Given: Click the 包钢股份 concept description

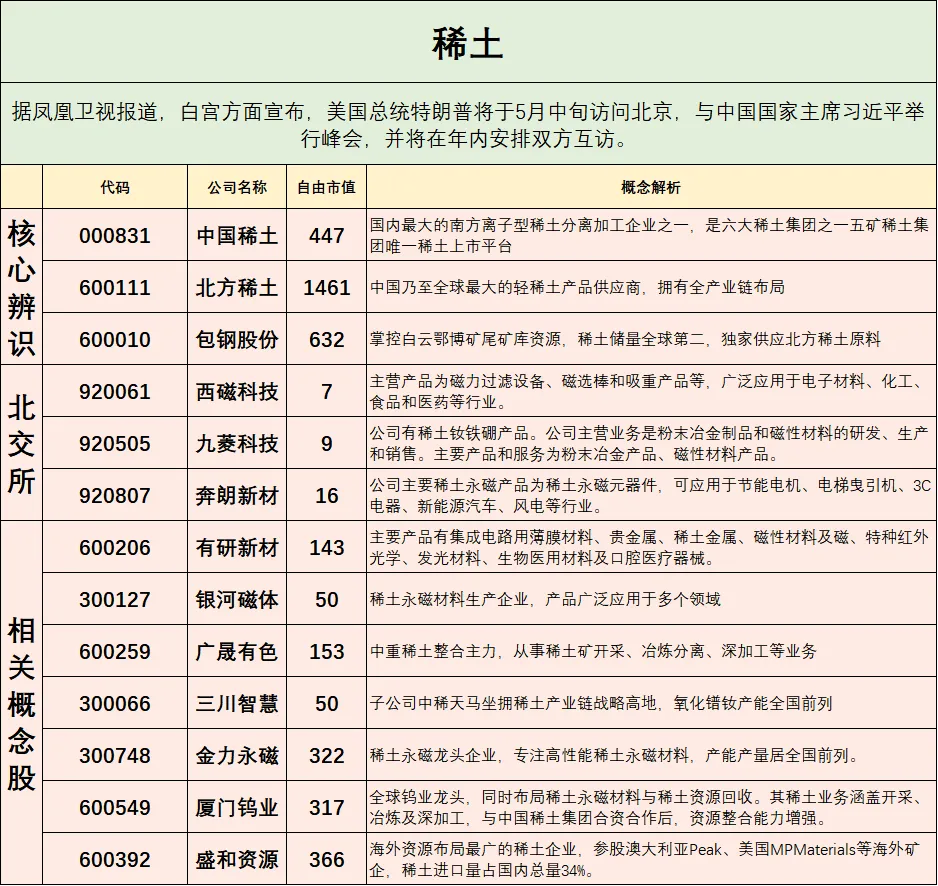Looking at the screenshot, I should [x=625, y=340].
